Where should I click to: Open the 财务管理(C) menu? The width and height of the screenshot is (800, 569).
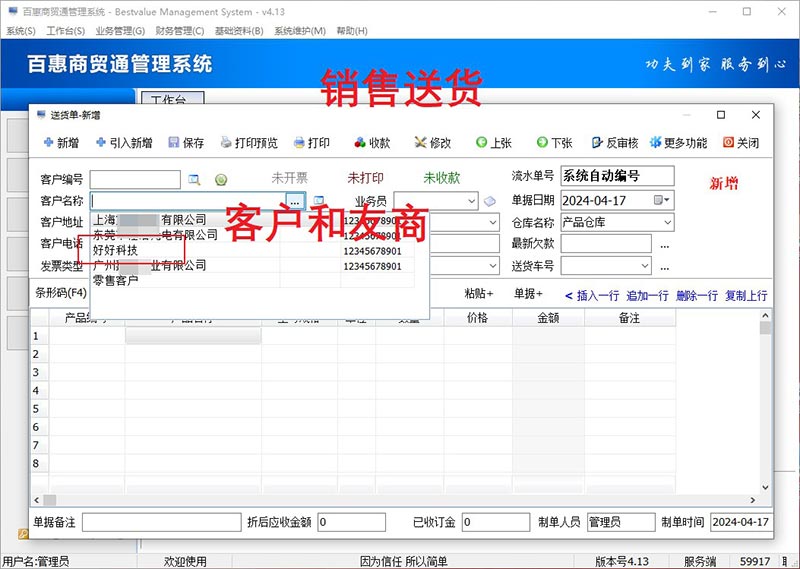click(180, 31)
